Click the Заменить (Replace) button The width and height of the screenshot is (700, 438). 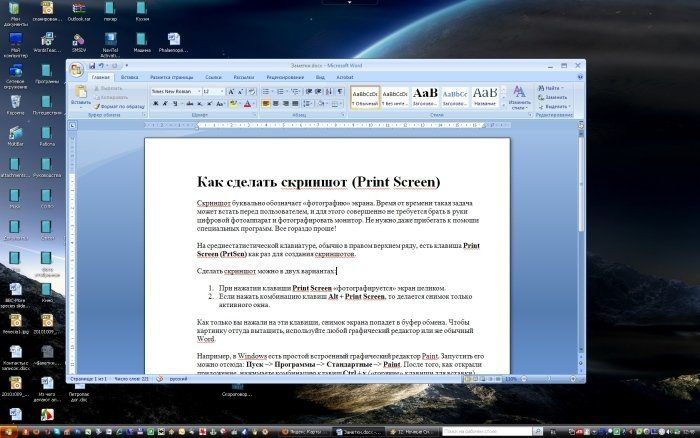(x=556, y=97)
